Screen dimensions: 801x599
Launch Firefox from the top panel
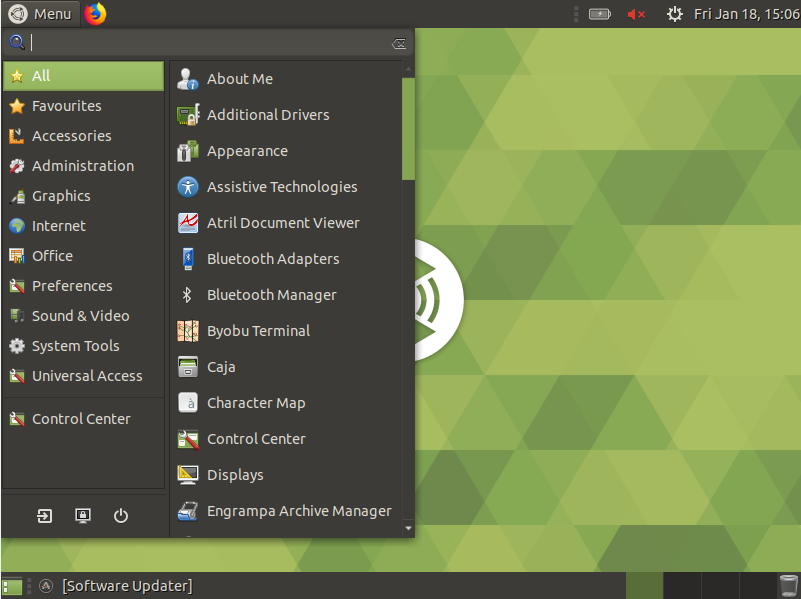pyautogui.click(x=96, y=13)
